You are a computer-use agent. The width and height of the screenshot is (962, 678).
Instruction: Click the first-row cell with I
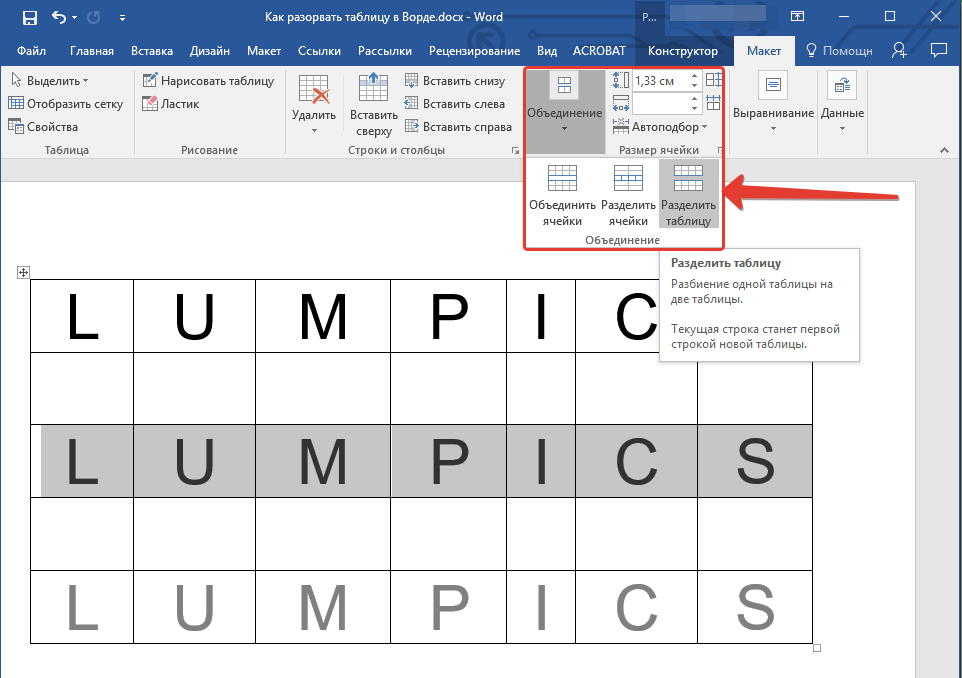[541, 316]
